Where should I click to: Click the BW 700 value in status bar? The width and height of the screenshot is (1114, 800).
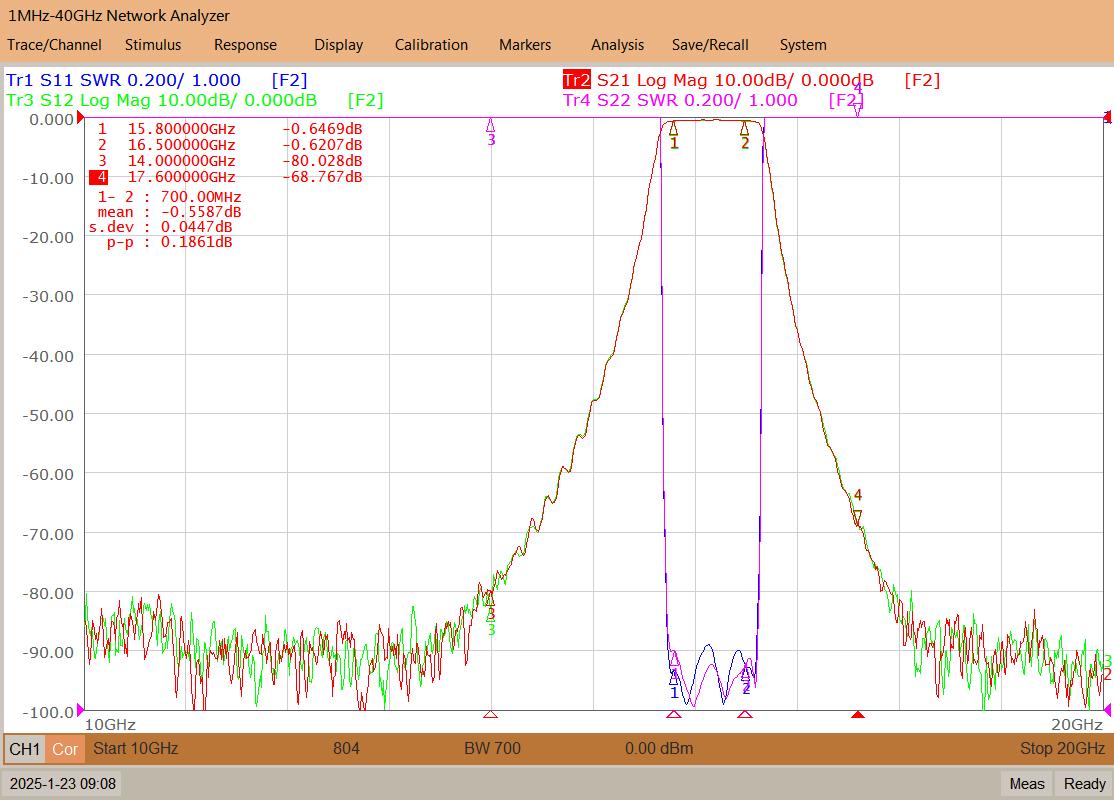point(492,748)
